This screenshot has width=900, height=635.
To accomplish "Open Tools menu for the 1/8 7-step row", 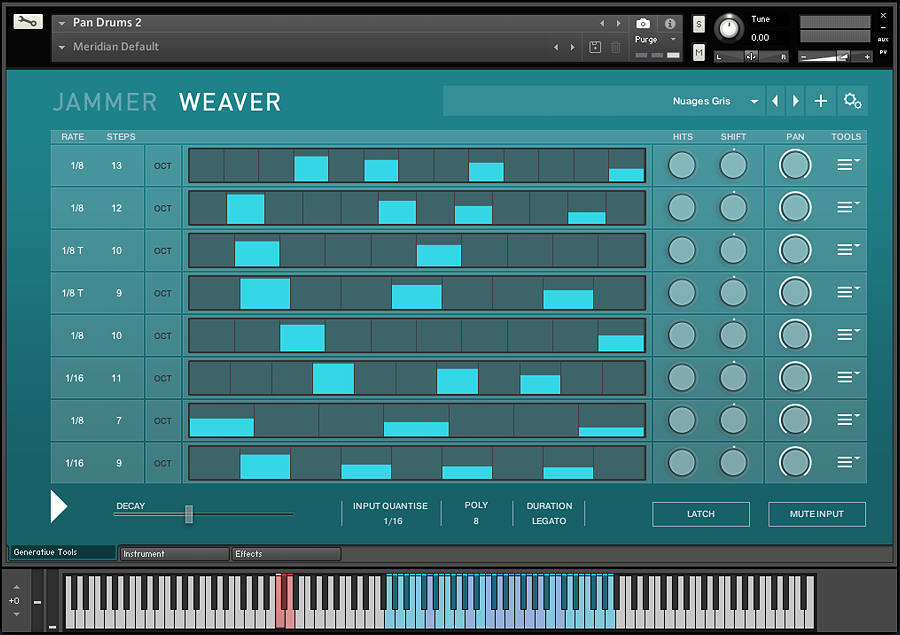I will pos(847,420).
